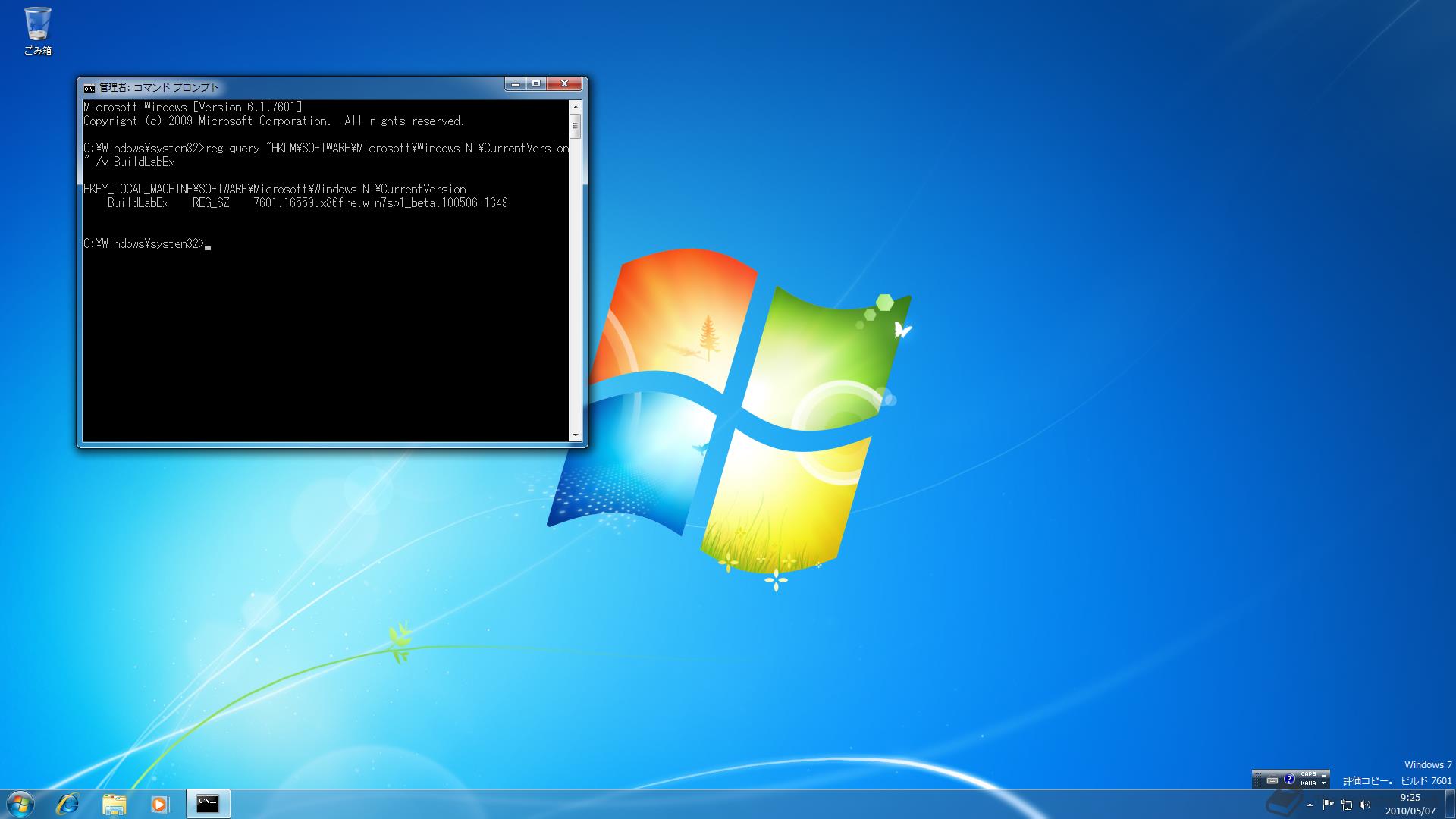Viewport: 1456px width, 819px height.
Task: Click Command Prompt scrollbar down arrow
Action: [575, 435]
